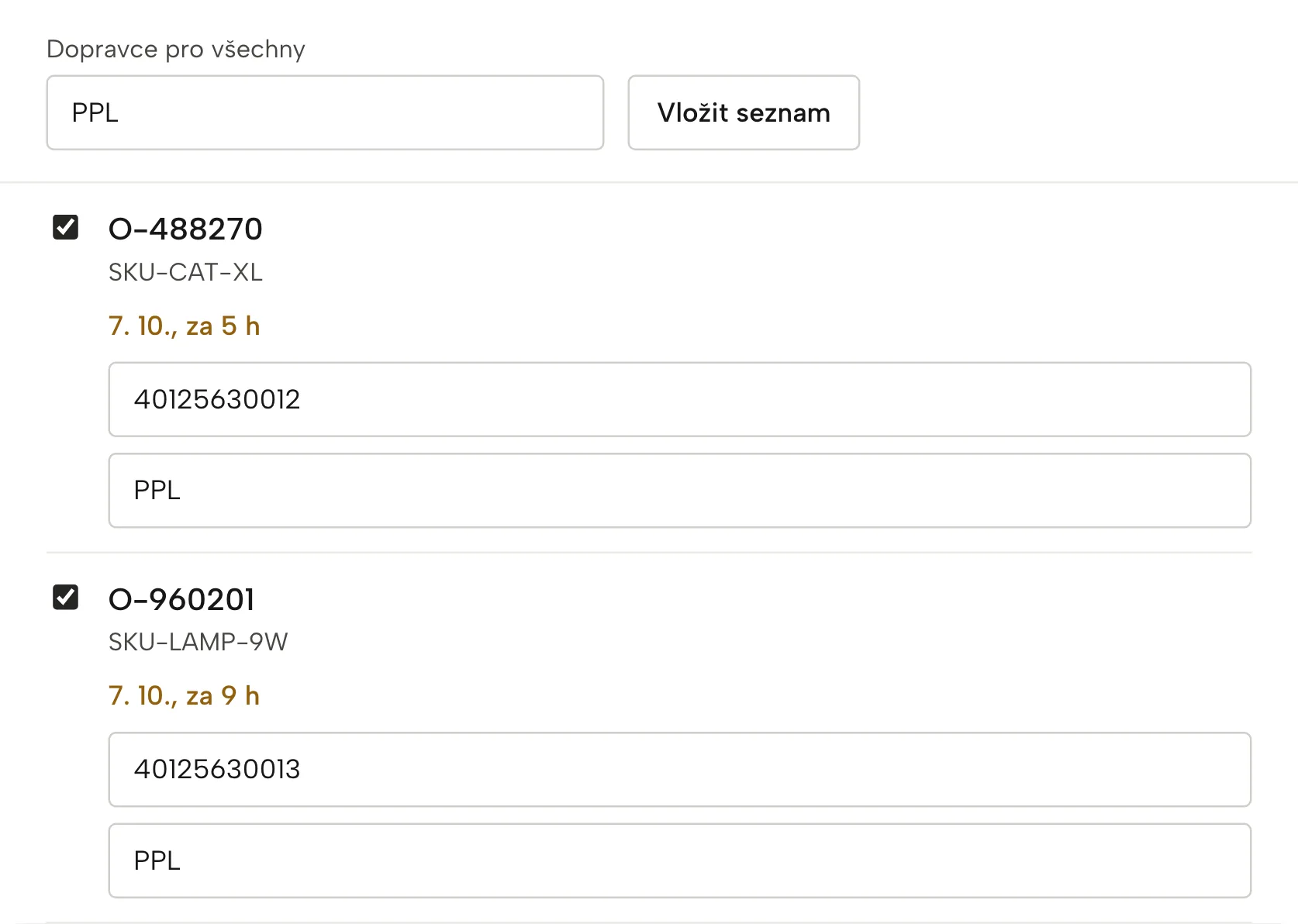This screenshot has width=1298, height=924.
Task: Click the Dopravce pro všechny label
Action: point(176,49)
